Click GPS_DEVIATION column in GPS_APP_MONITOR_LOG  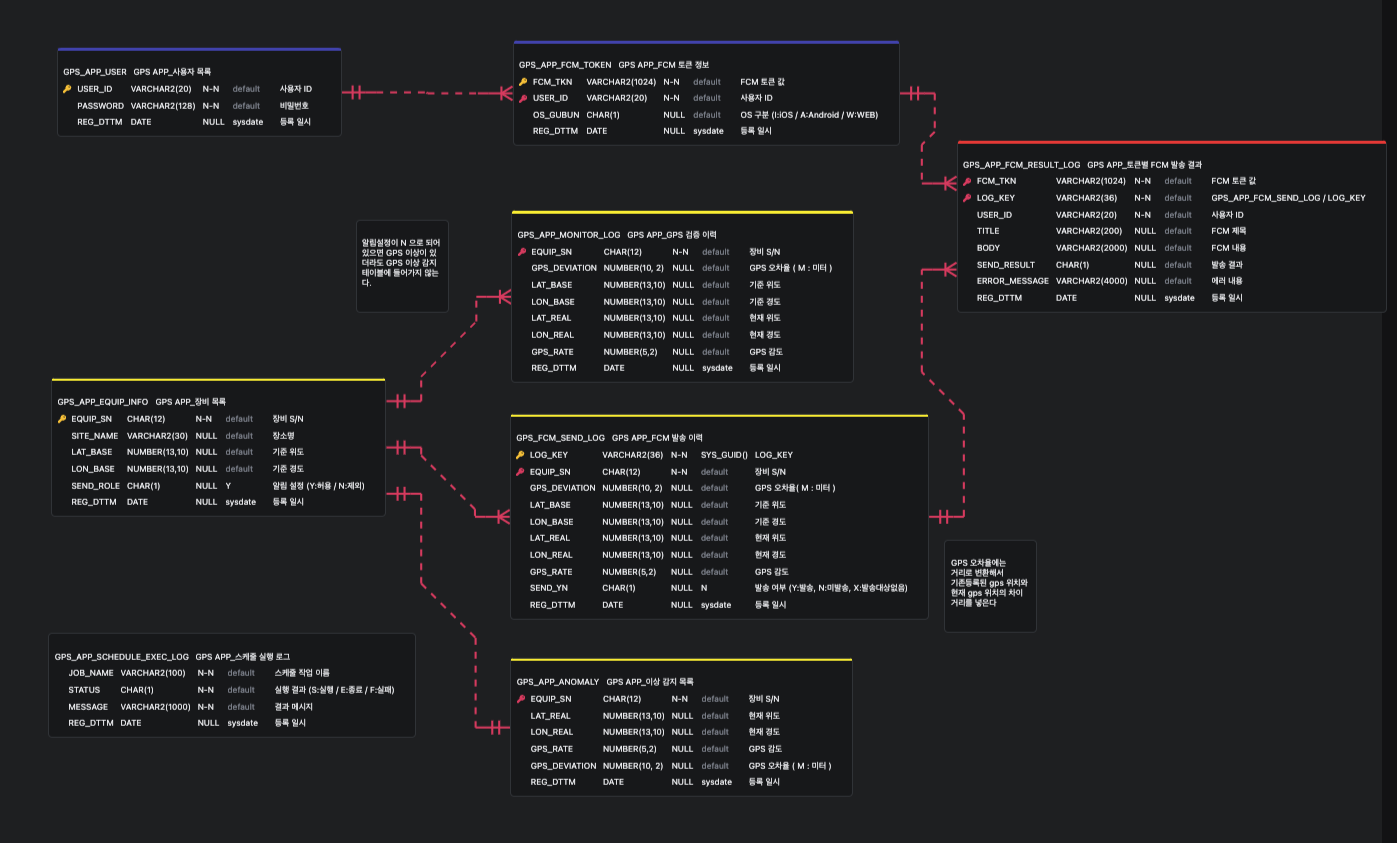[564, 268]
